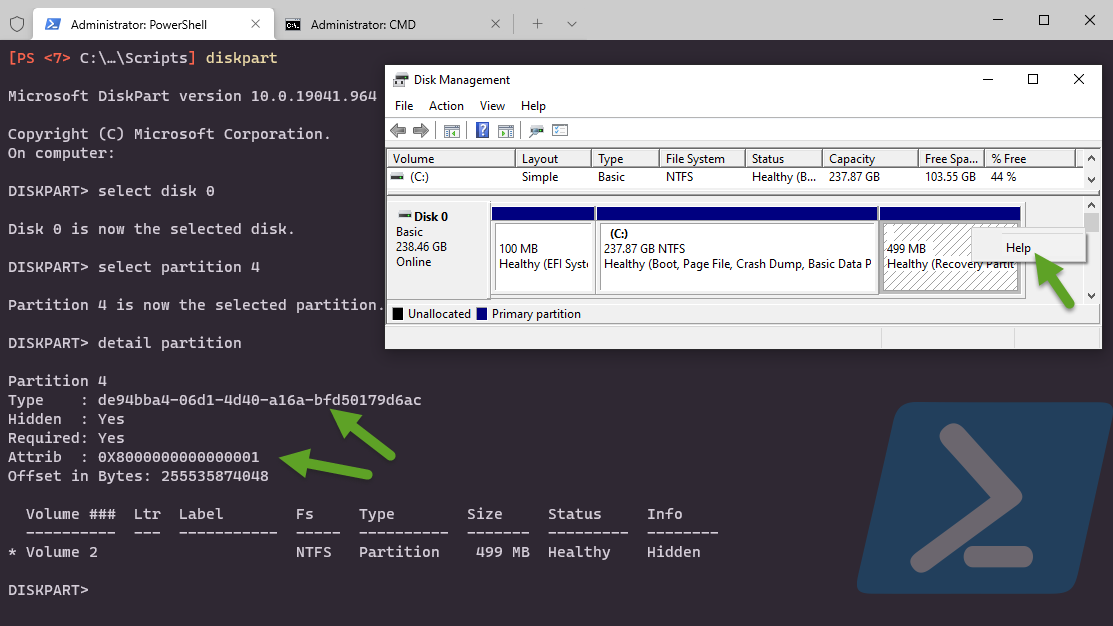Viewport: 1113px width, 626px height.
Task: Sort by the Free Space column header
Action: point(951,158)
